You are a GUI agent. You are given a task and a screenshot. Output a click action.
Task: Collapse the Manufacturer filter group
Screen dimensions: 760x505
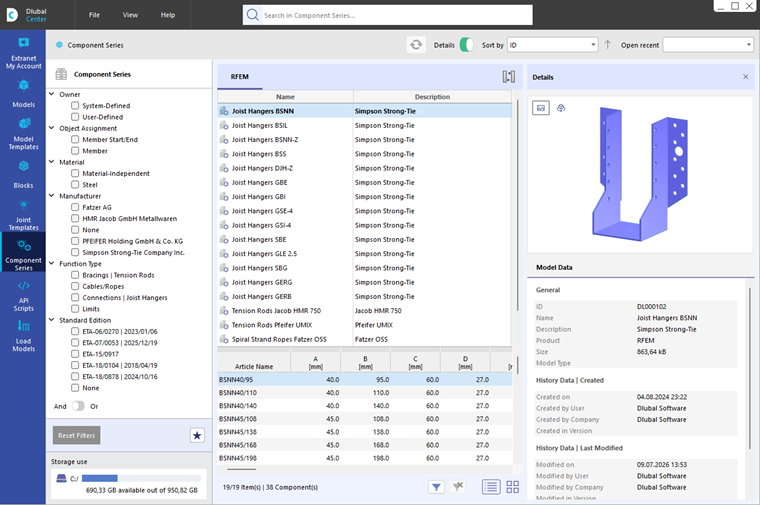(x=52, y=196)
